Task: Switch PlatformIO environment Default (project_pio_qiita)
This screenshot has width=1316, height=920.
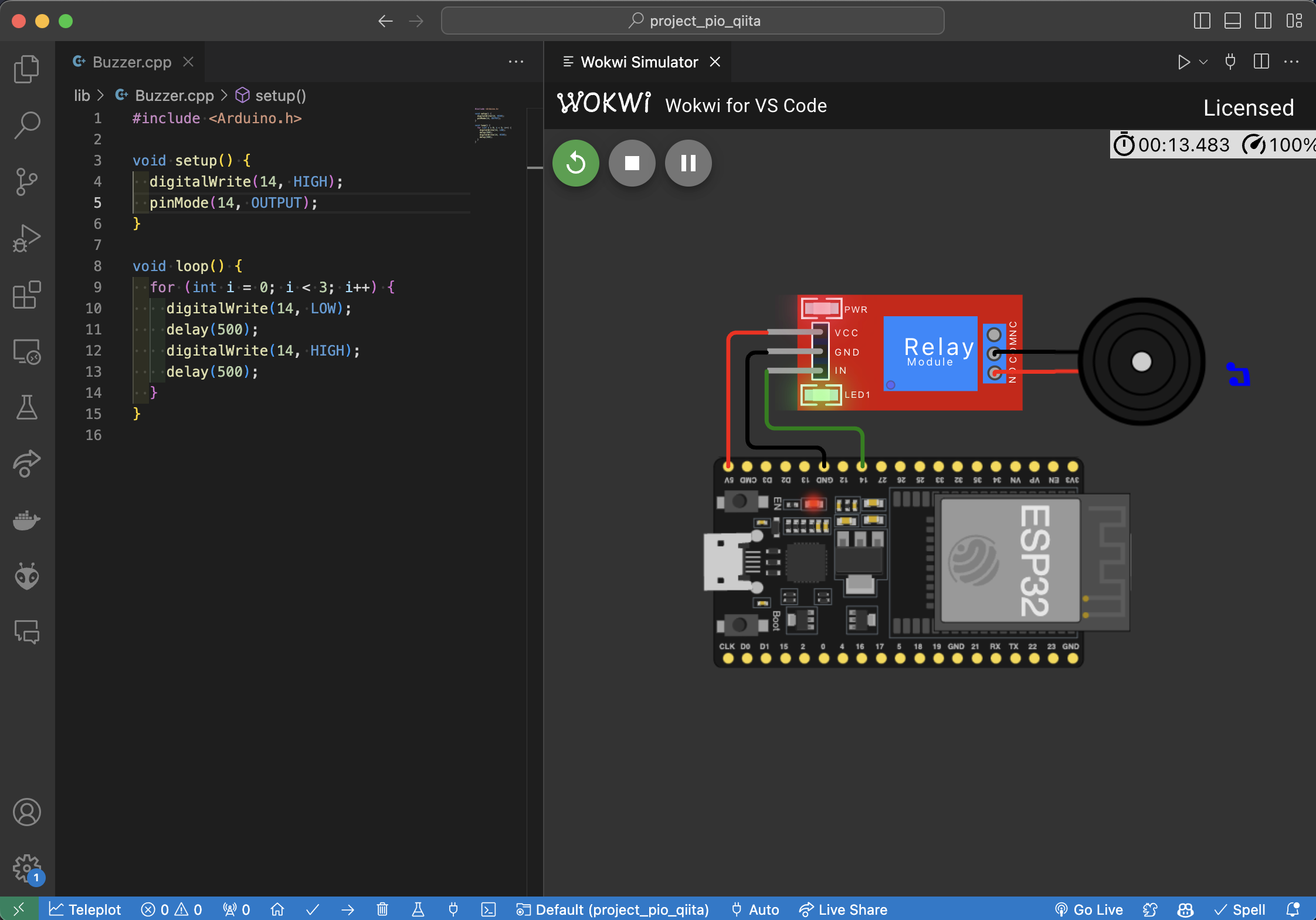Action: [612, 909]
